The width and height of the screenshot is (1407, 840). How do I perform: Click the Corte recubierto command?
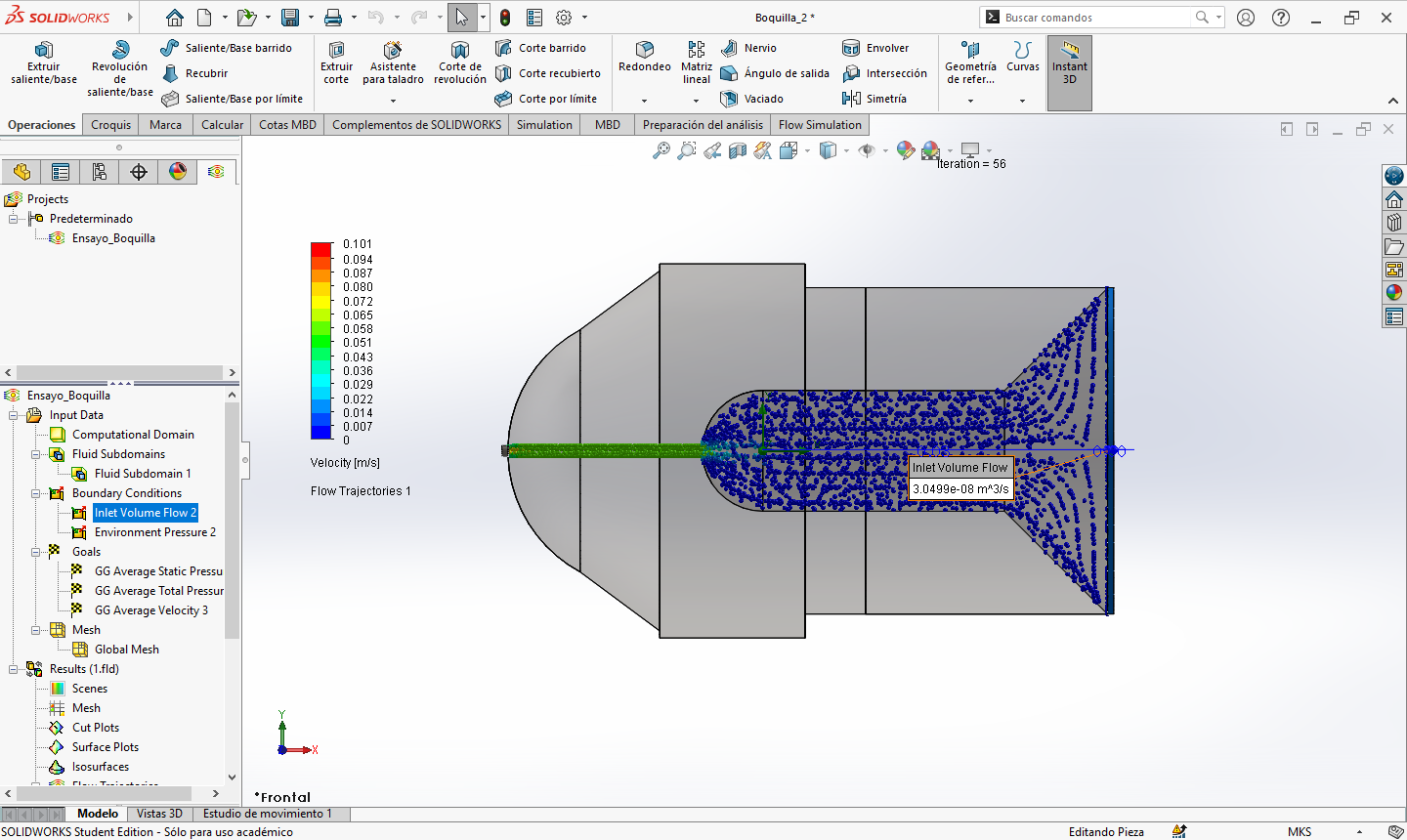pyautogui.click(x=548, y=73)
